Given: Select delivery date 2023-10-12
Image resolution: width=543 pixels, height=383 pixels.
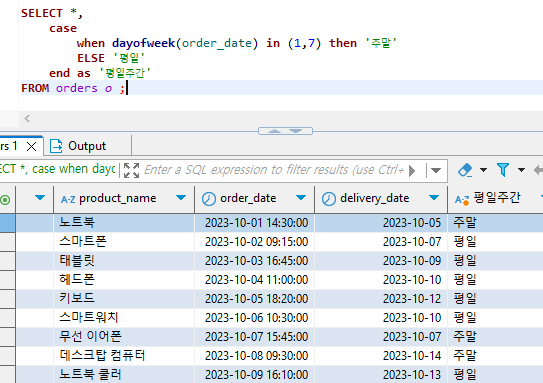Looking at the screenshot, I should [x=381, y=299].
